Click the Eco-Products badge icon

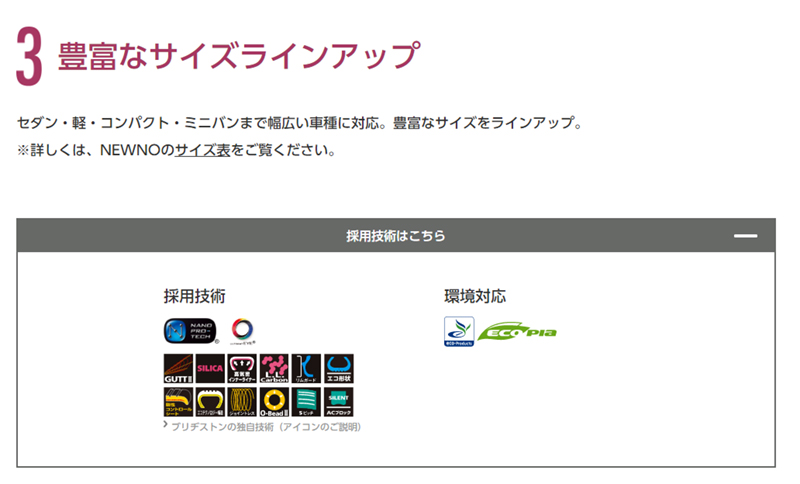(459, 332)
